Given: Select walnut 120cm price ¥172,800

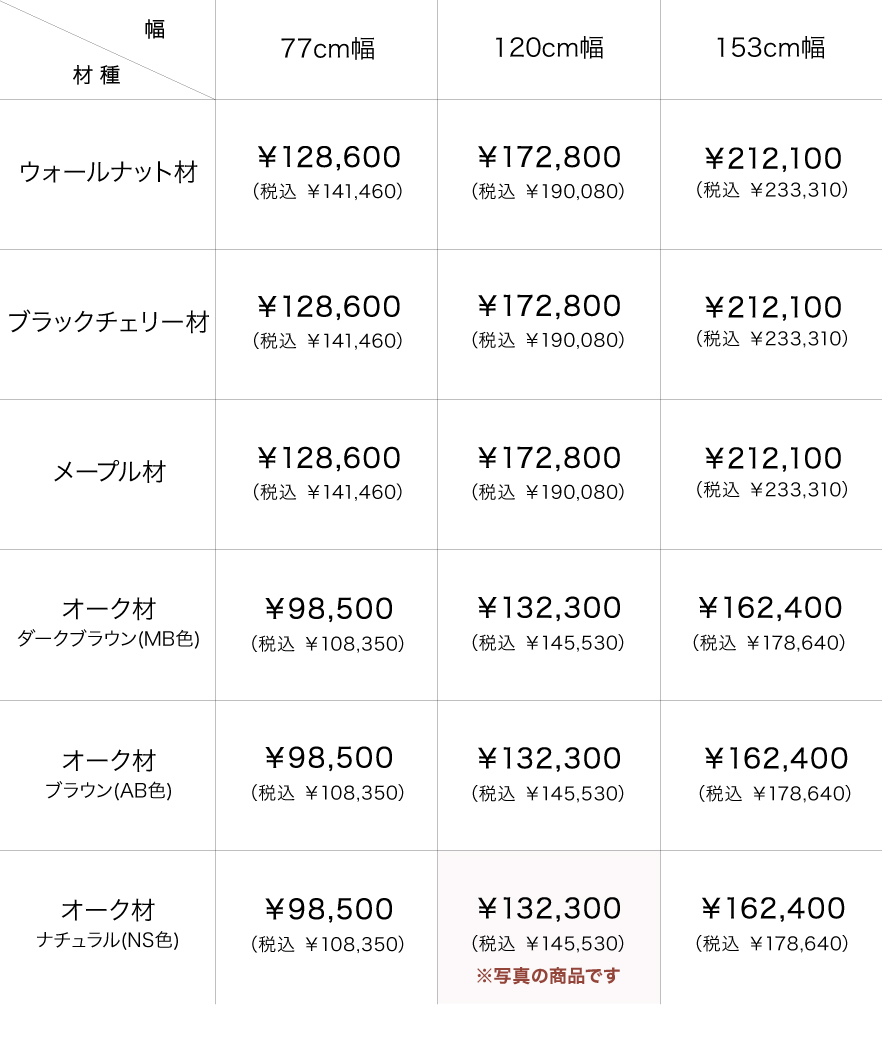Looking at the screenshot, I should 549,158.
